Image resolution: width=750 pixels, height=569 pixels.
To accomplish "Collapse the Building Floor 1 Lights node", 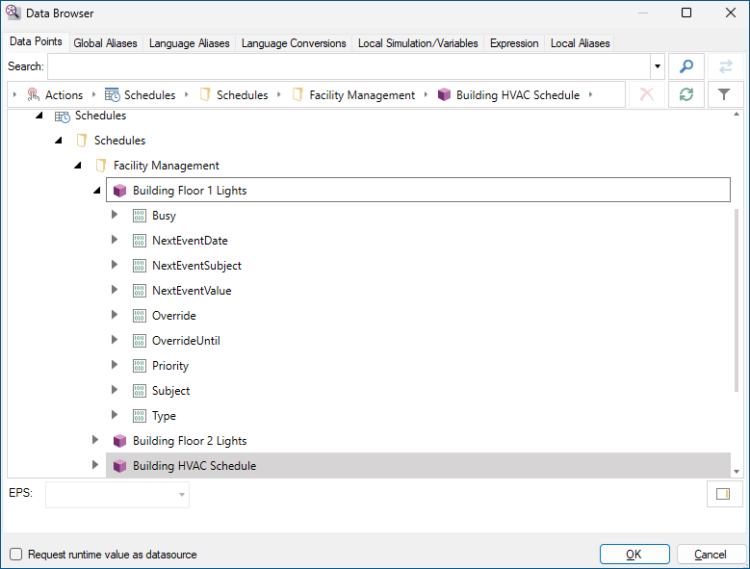I will [x=96, y=190].
